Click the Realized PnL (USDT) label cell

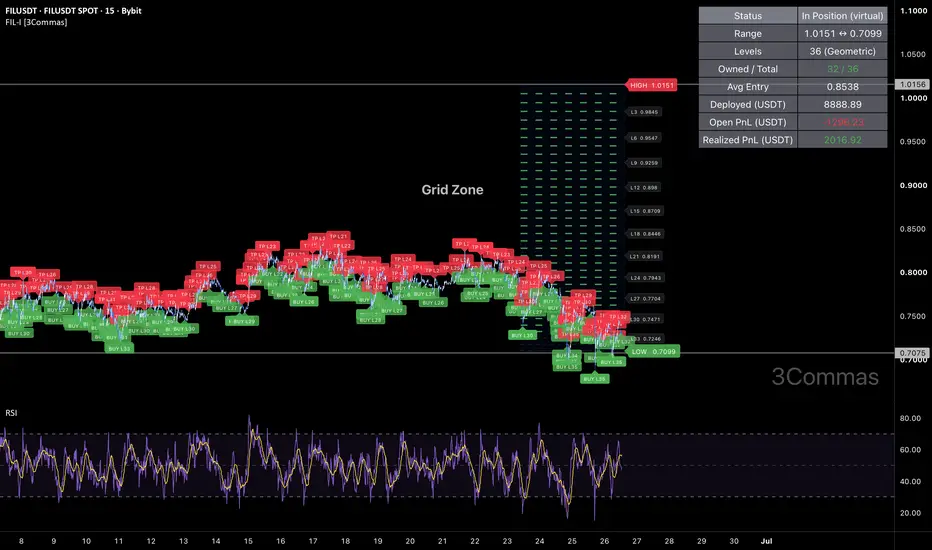click(x=748, y=140)
